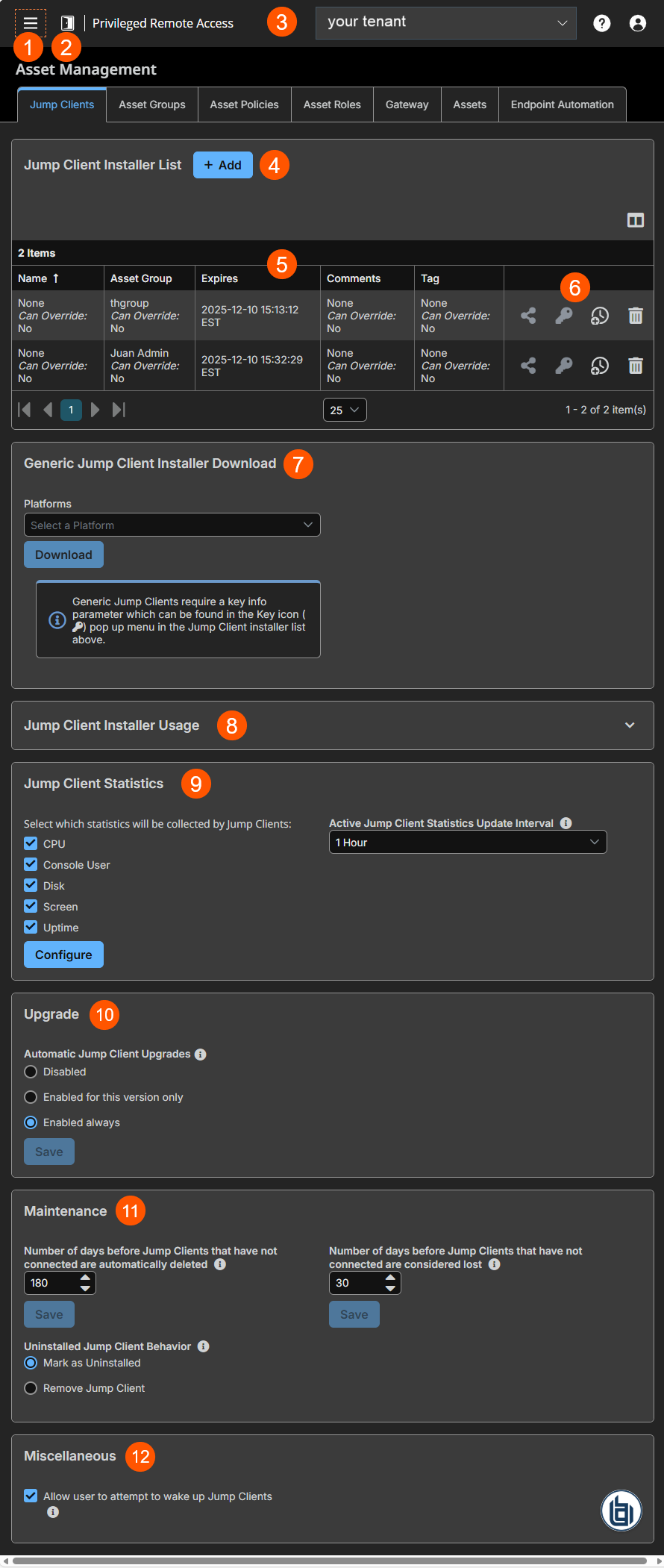Viewport: 664px width, 1568px height.
Task: Delete the Juan Admin installer via the trash icon
Action: click(636, 366)
